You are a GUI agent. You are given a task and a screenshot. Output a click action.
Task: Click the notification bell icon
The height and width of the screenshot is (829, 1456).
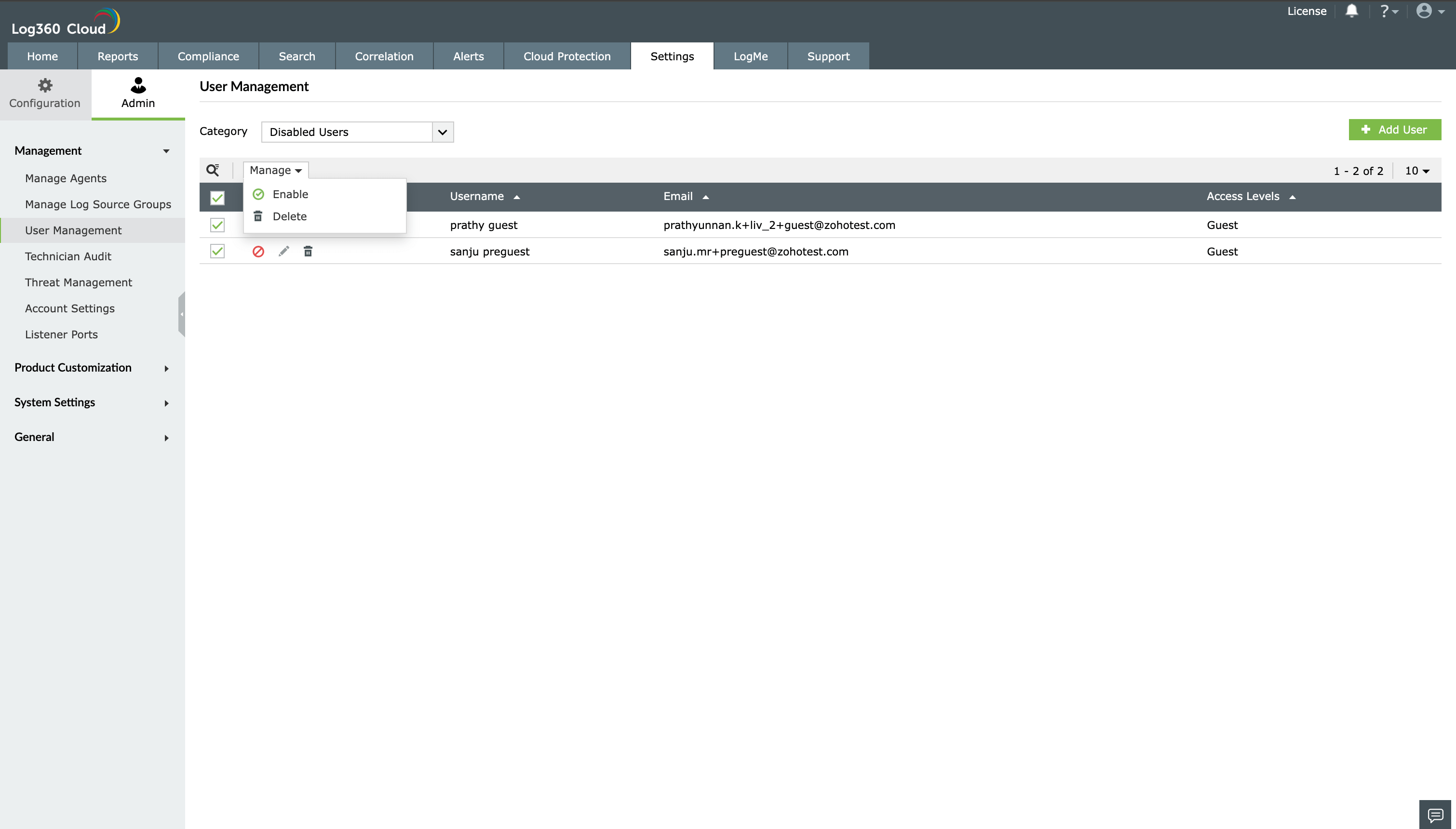[1351, 11]
